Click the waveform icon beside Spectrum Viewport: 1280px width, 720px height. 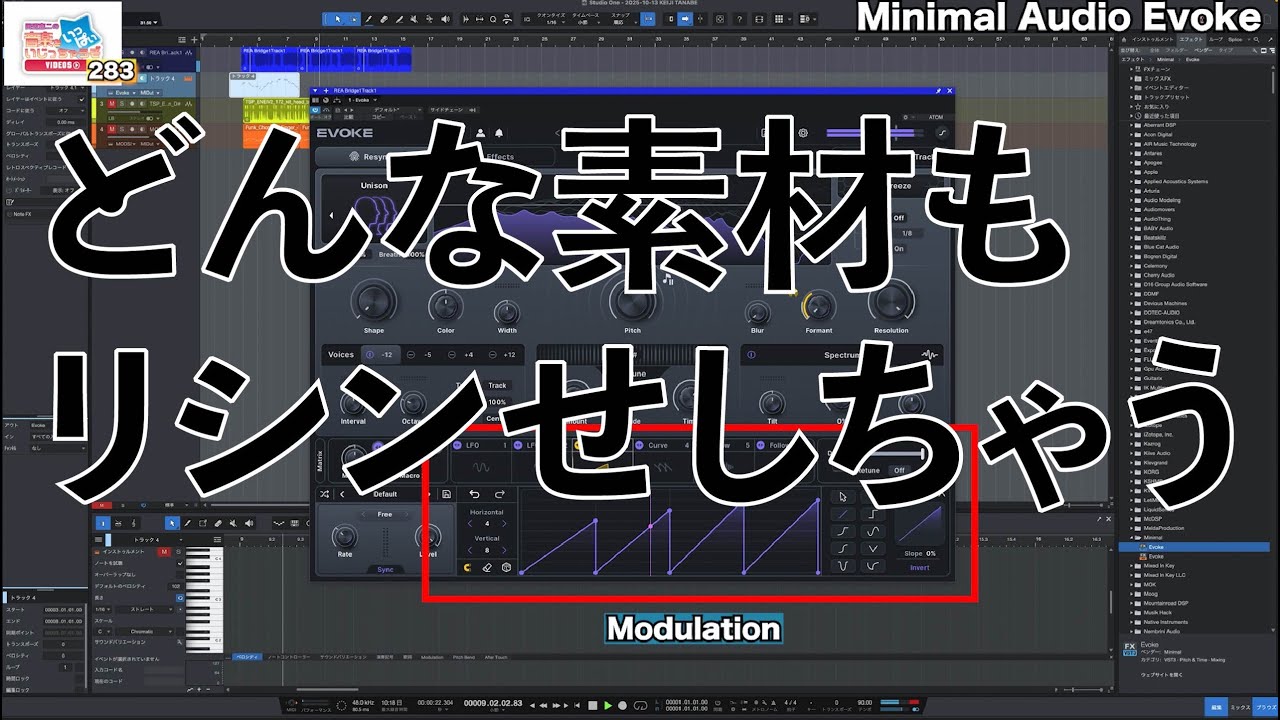(929, 354)
